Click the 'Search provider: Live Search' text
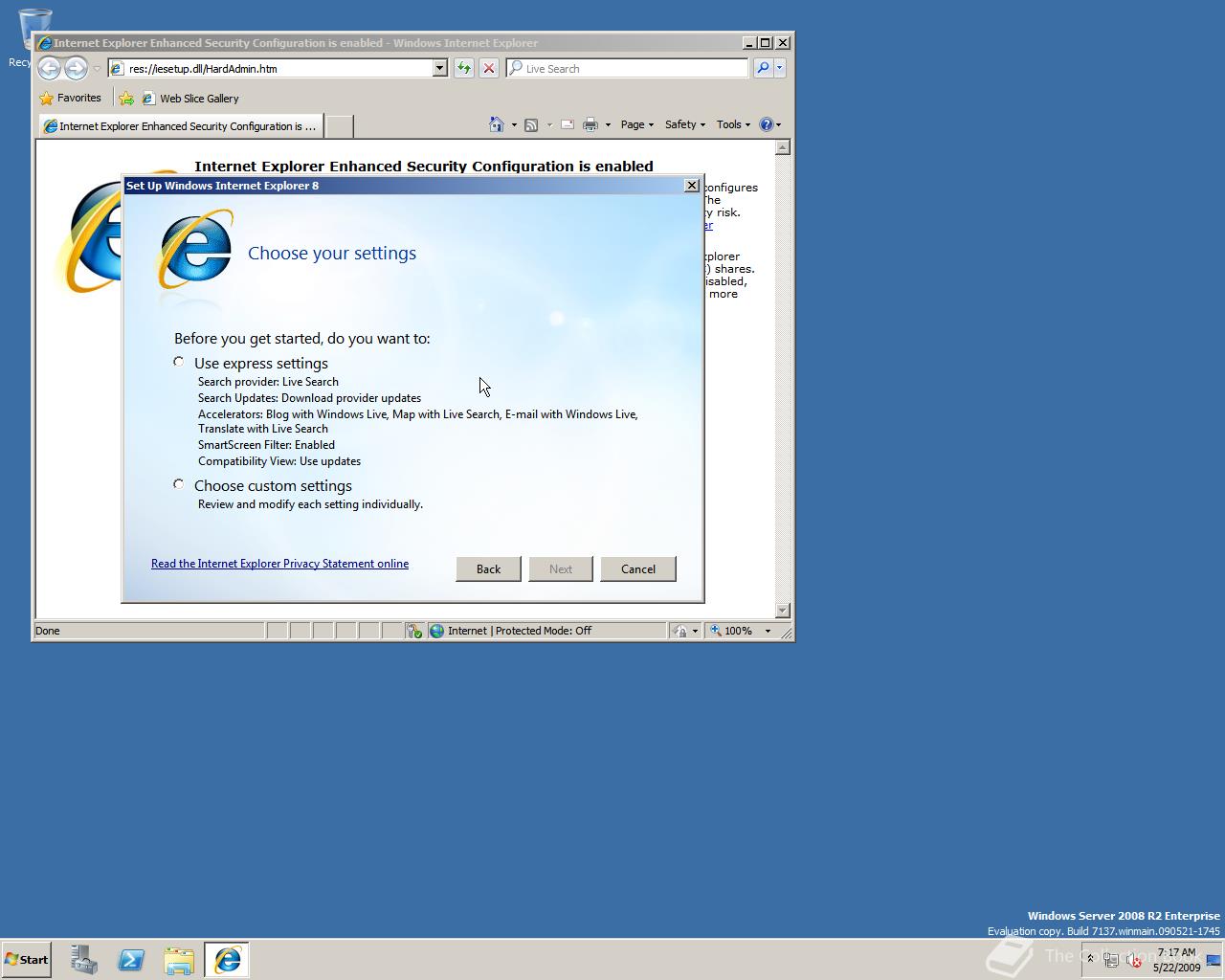This screenshot has width=1225, height=980. tap(268, 382)
